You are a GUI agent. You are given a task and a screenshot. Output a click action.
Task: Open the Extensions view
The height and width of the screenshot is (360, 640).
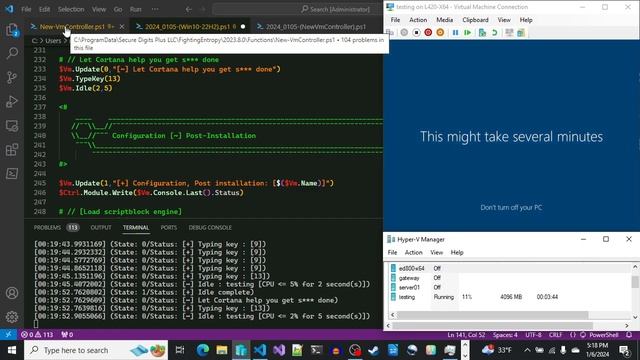[x=12, y=150]
